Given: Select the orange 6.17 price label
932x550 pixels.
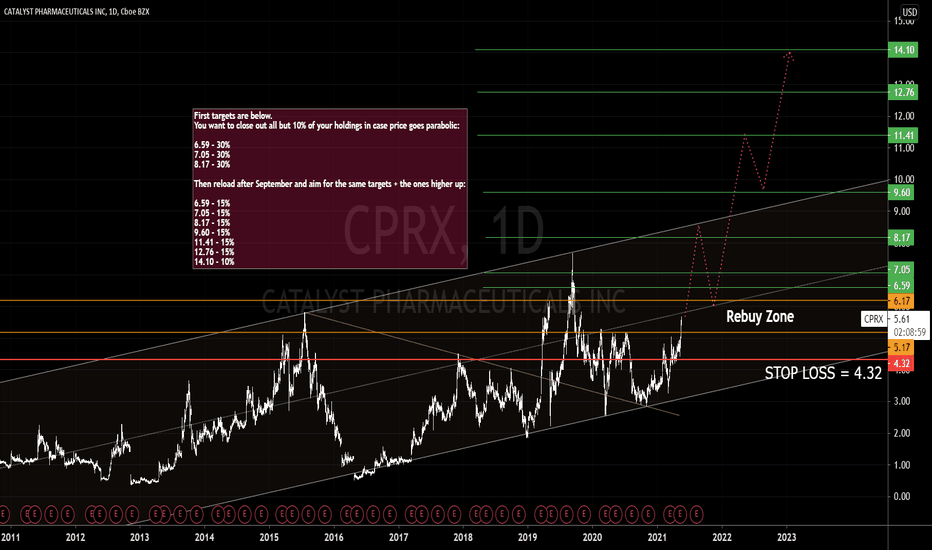Looking at the screenshot, I should 902,301.
